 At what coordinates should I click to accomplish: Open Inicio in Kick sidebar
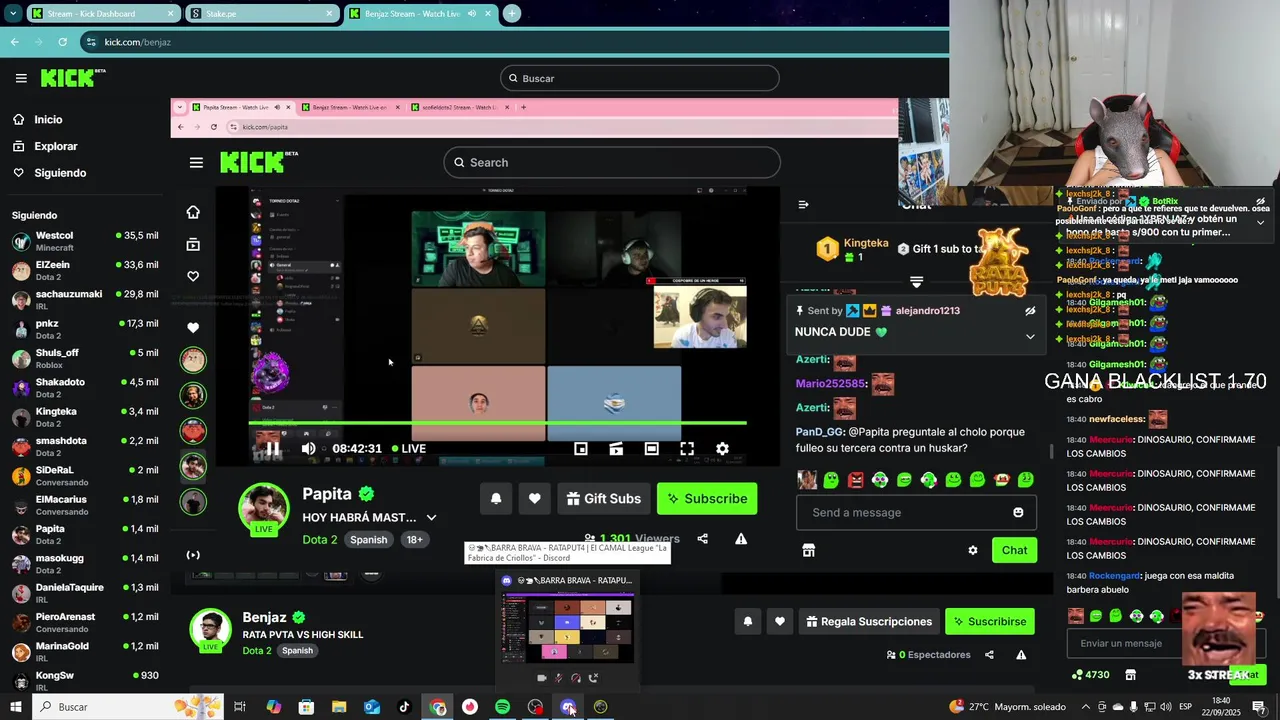click(x=48, y=120)
